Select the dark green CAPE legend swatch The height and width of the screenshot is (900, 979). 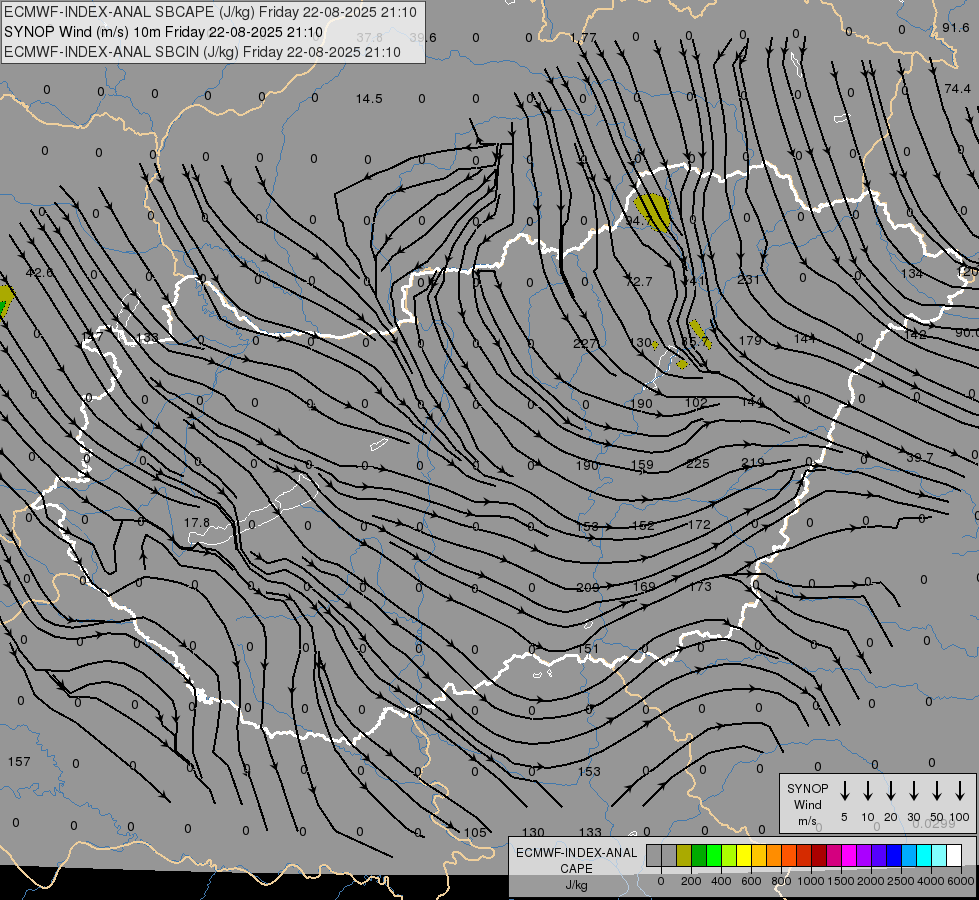pyautogui.click(x=699, y=855)
